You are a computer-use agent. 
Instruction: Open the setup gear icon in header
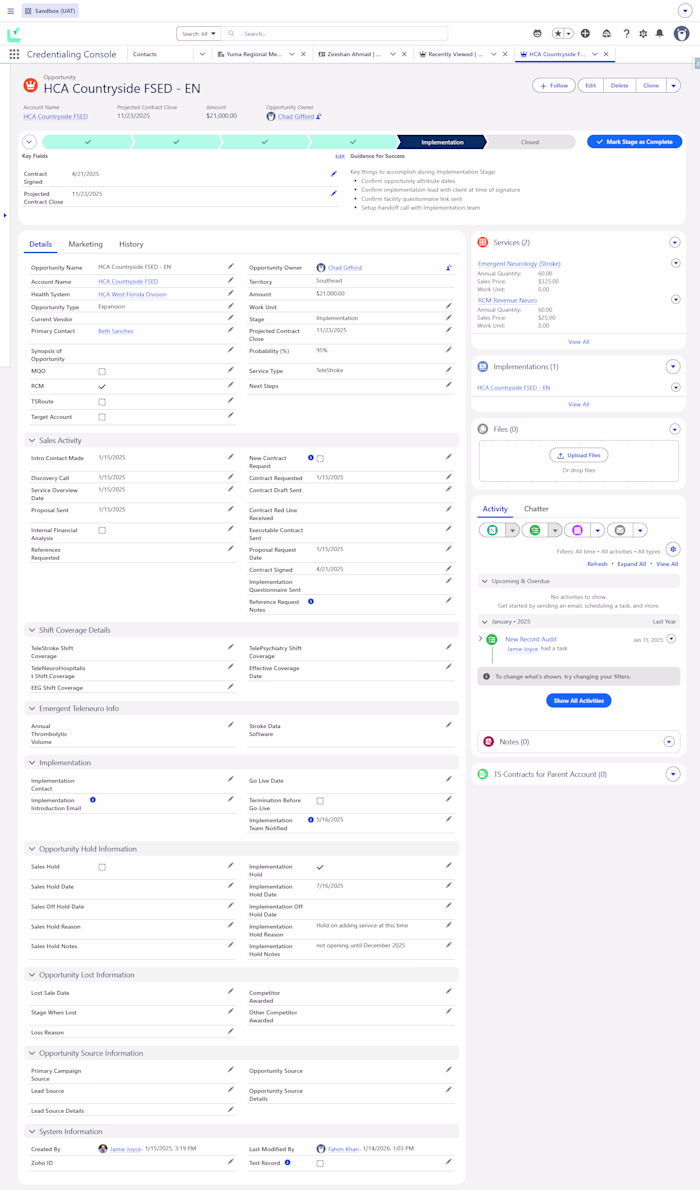[643, 33]
